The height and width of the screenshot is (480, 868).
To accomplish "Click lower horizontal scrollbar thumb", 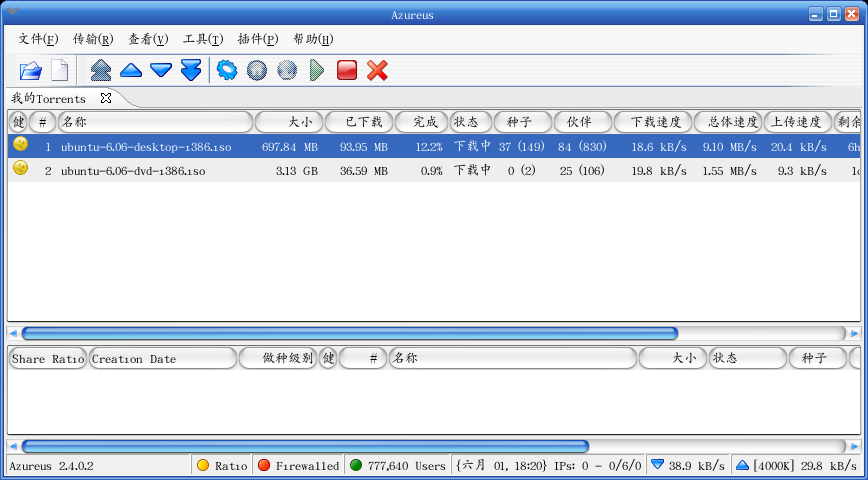I will (x=305, y=446).
